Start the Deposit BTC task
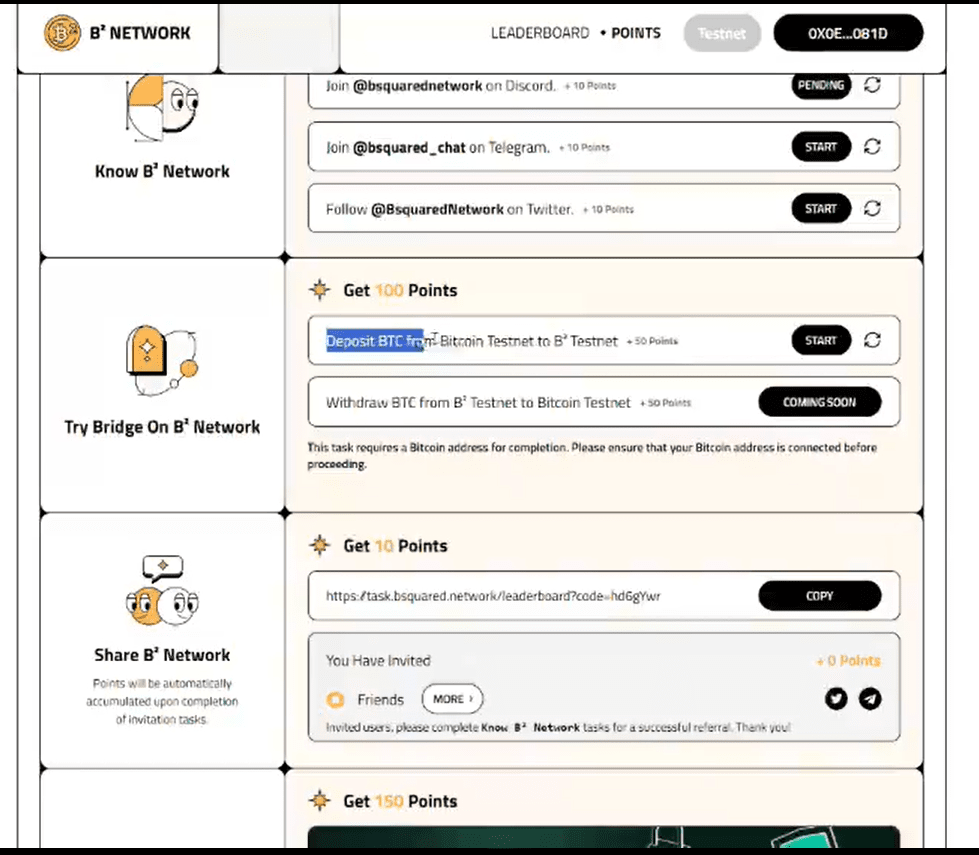Viewport: 979px width, 855px height. pos(821,340)
